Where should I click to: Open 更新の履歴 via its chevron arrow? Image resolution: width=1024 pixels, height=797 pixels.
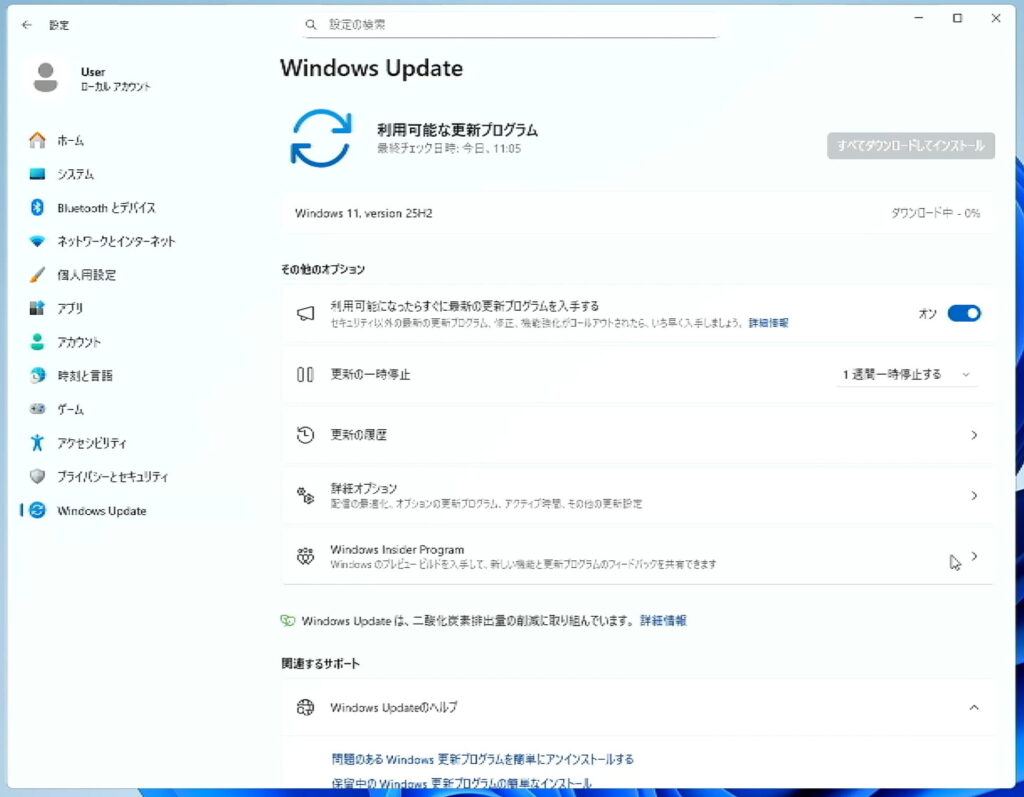[974, 435]
